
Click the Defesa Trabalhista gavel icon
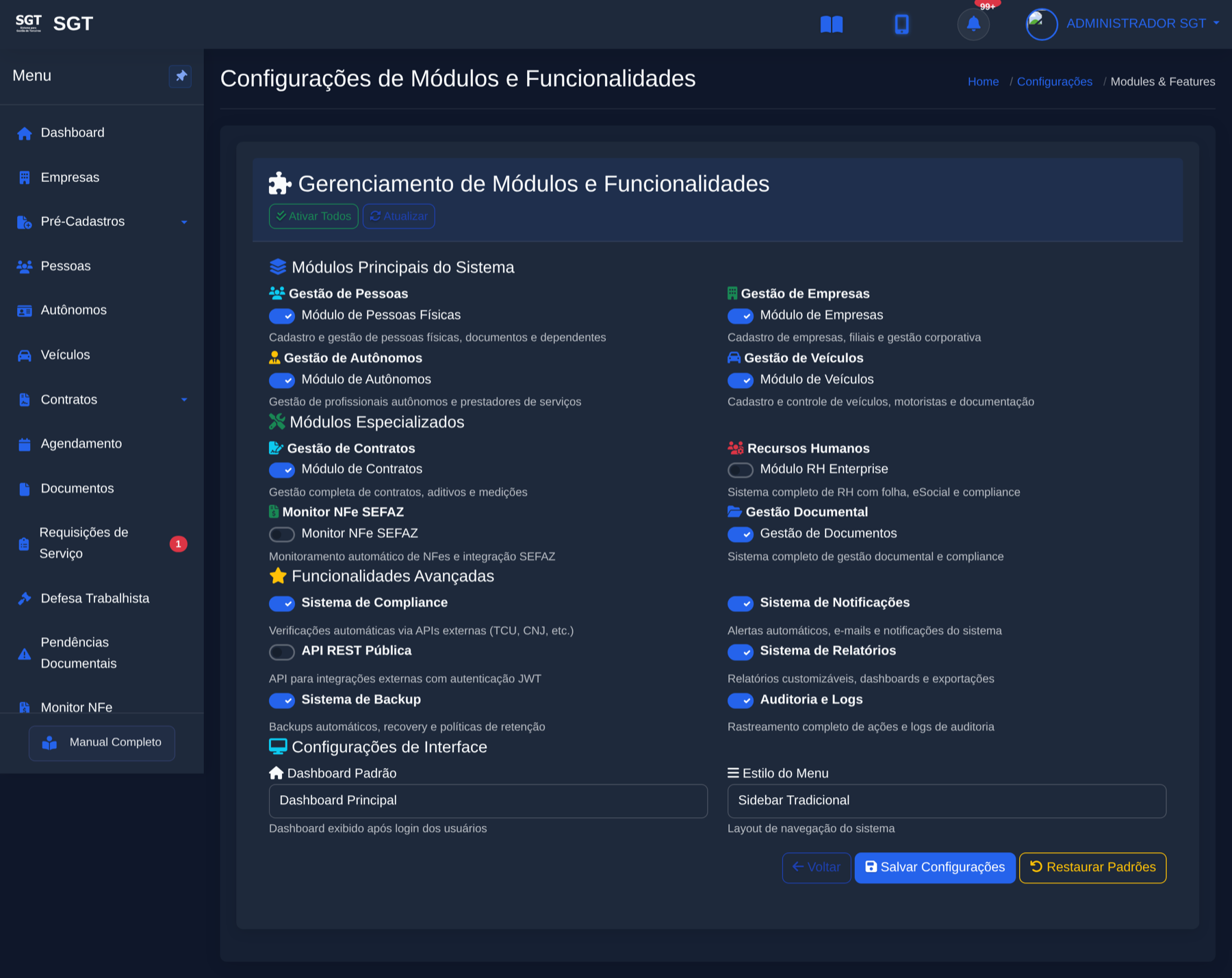coord(25,599)
